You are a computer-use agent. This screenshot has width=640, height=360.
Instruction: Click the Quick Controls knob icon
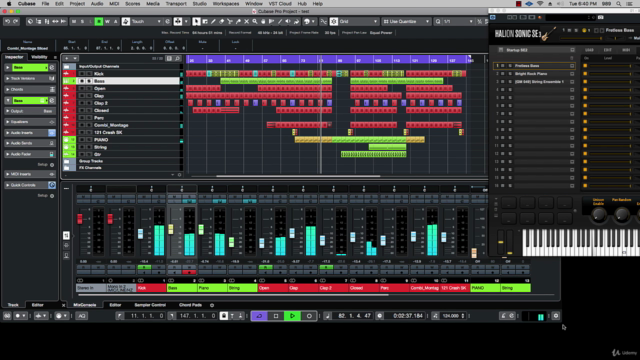pos(52,185)
